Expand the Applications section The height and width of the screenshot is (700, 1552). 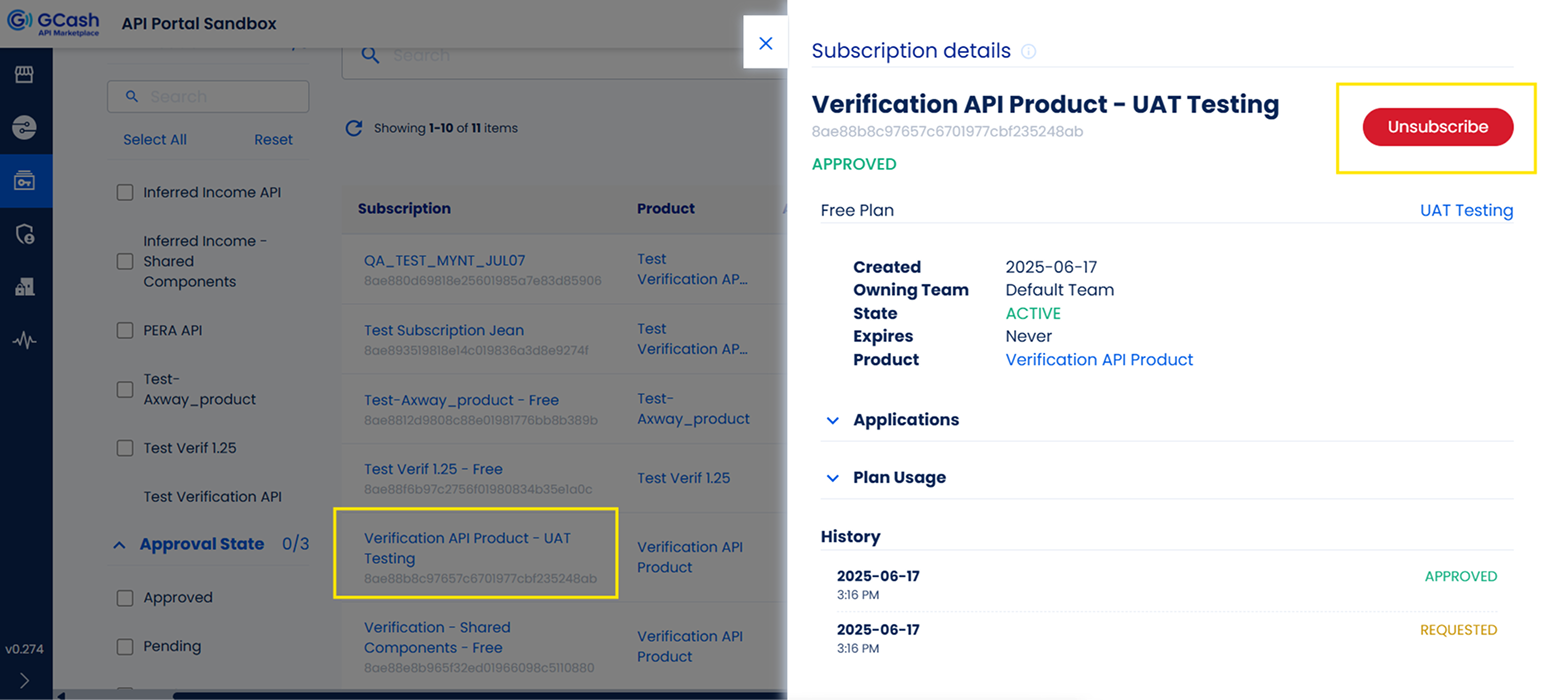[833, 420]
